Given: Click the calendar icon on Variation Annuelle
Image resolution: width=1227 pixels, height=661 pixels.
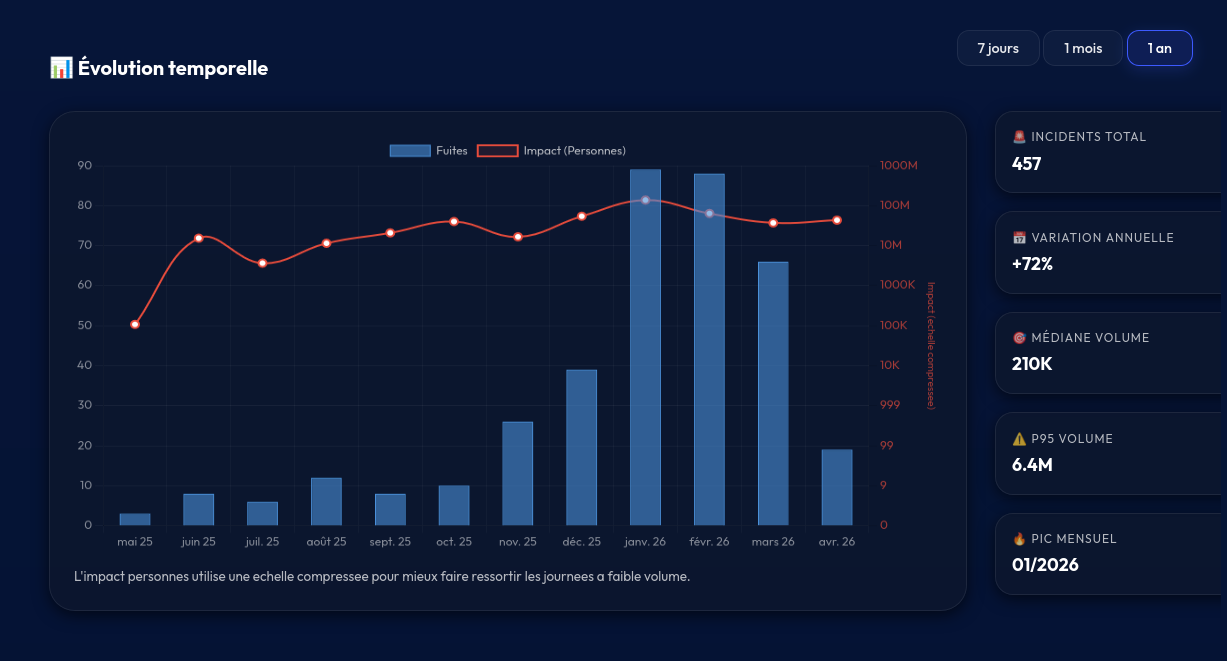Looking at the screenshot, I should pyautogui.click(x=1019, y=238).
